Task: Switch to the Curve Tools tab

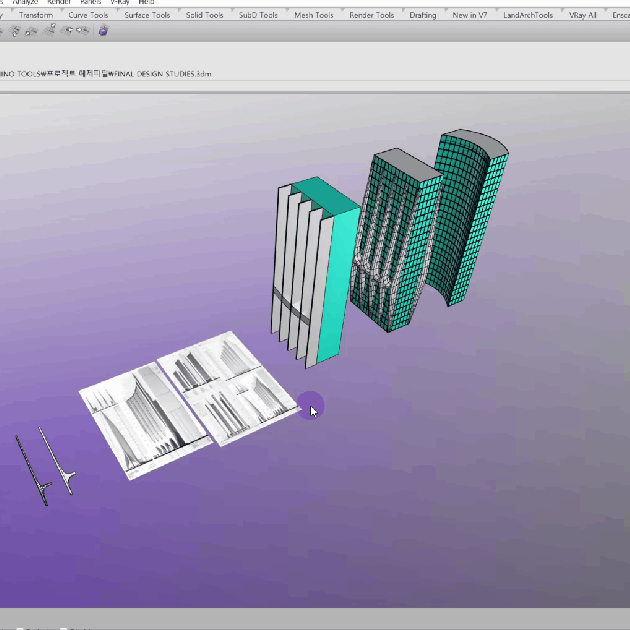Action: point(88,15)
